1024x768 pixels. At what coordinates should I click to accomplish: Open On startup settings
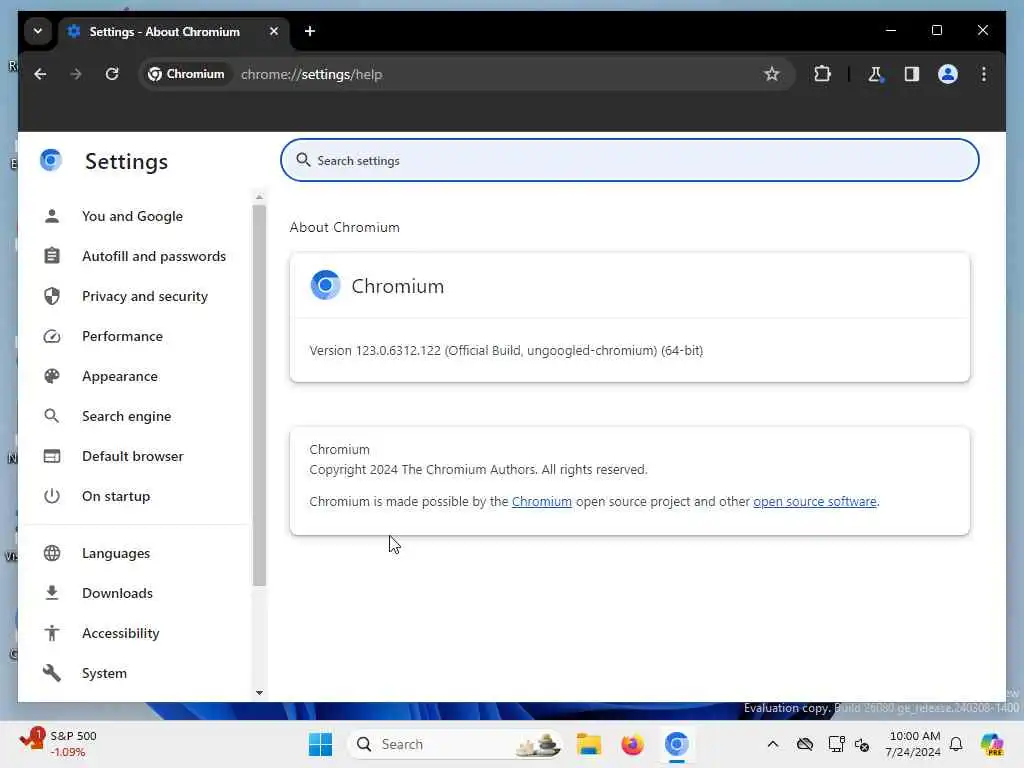(116, 496)
